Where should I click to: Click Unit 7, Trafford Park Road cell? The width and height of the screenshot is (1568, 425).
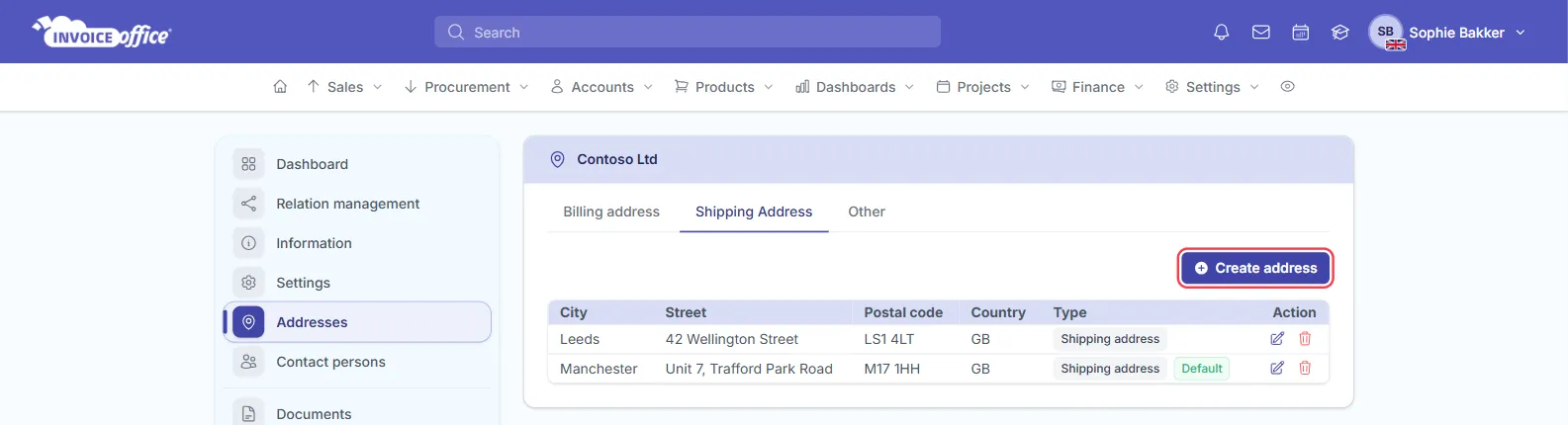pos(749,369)
